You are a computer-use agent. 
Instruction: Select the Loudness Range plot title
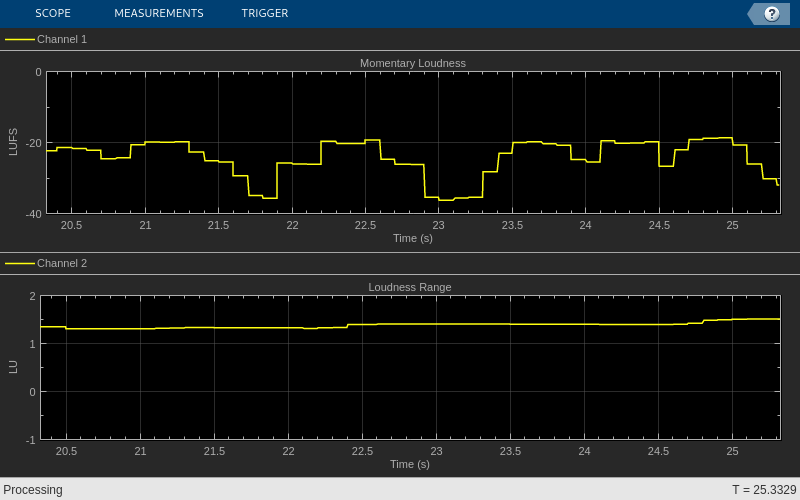coord(410,287)
